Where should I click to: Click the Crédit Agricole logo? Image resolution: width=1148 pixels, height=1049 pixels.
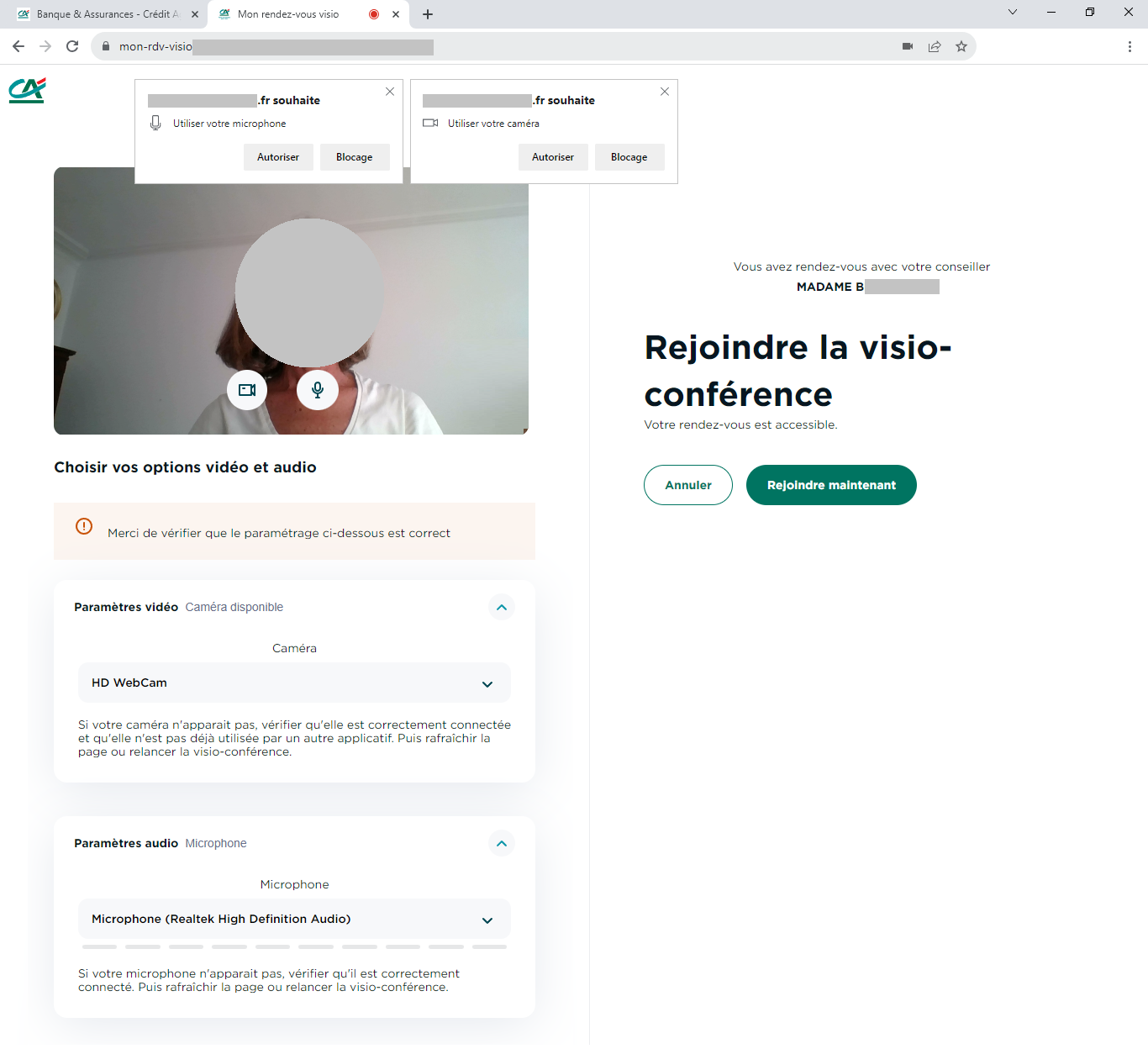click(x=27, y=91)
